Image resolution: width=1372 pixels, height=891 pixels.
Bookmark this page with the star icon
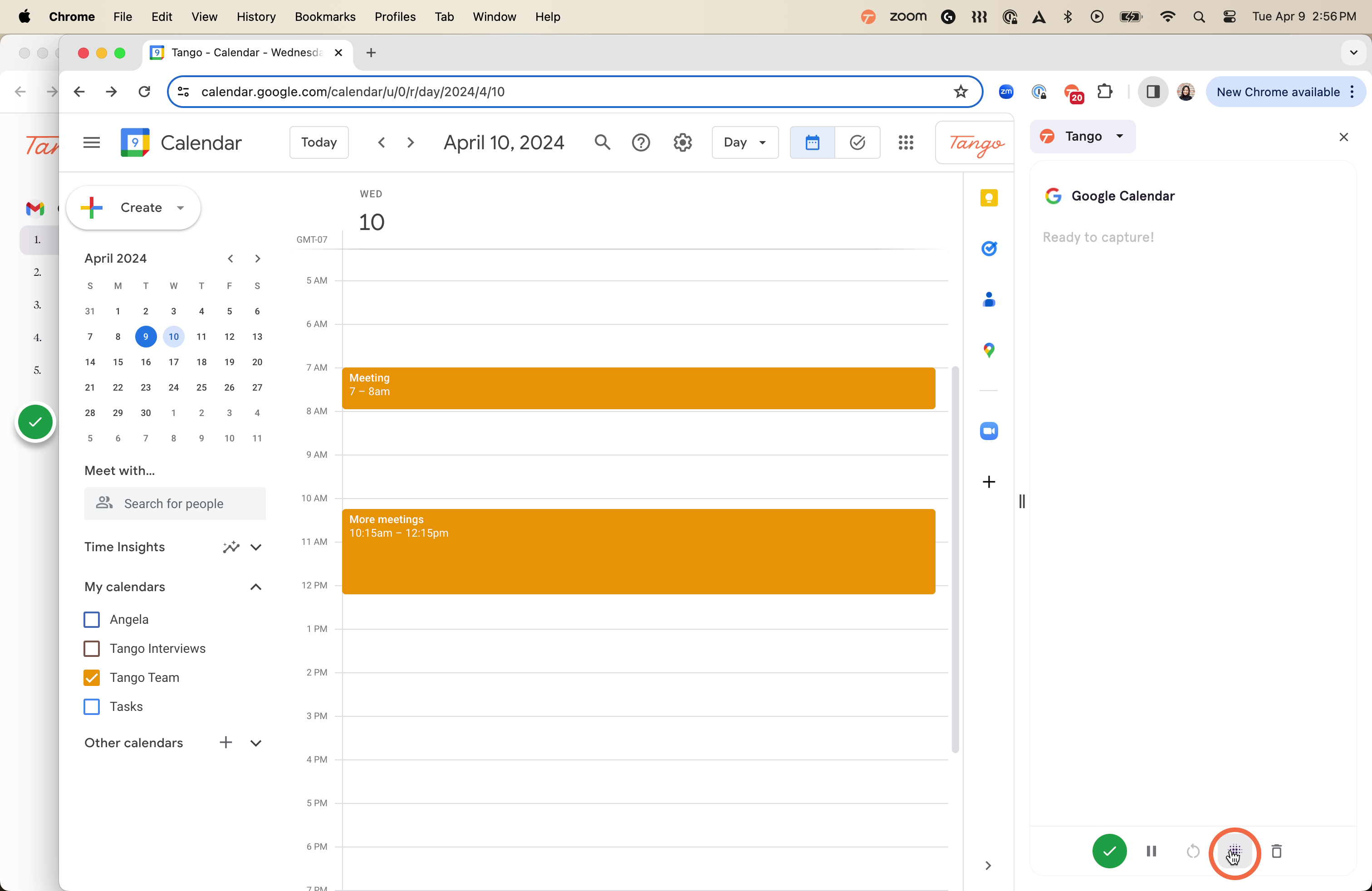pyautogui.click(x=960, y=92)
